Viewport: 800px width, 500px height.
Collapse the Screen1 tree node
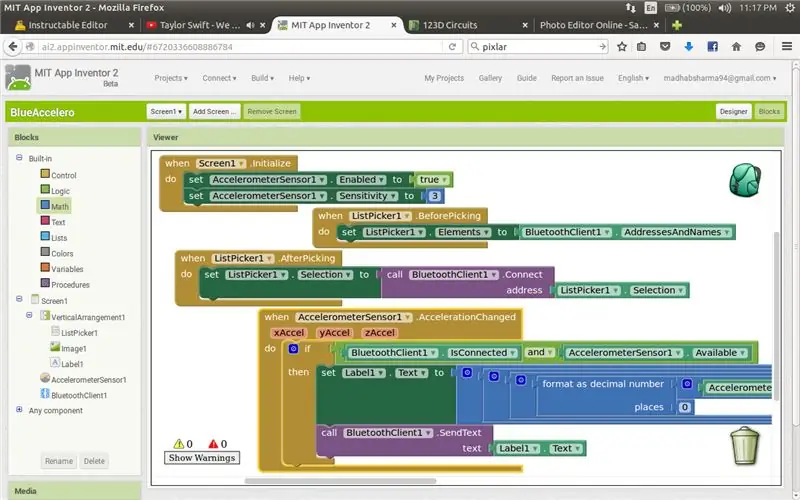19,299
